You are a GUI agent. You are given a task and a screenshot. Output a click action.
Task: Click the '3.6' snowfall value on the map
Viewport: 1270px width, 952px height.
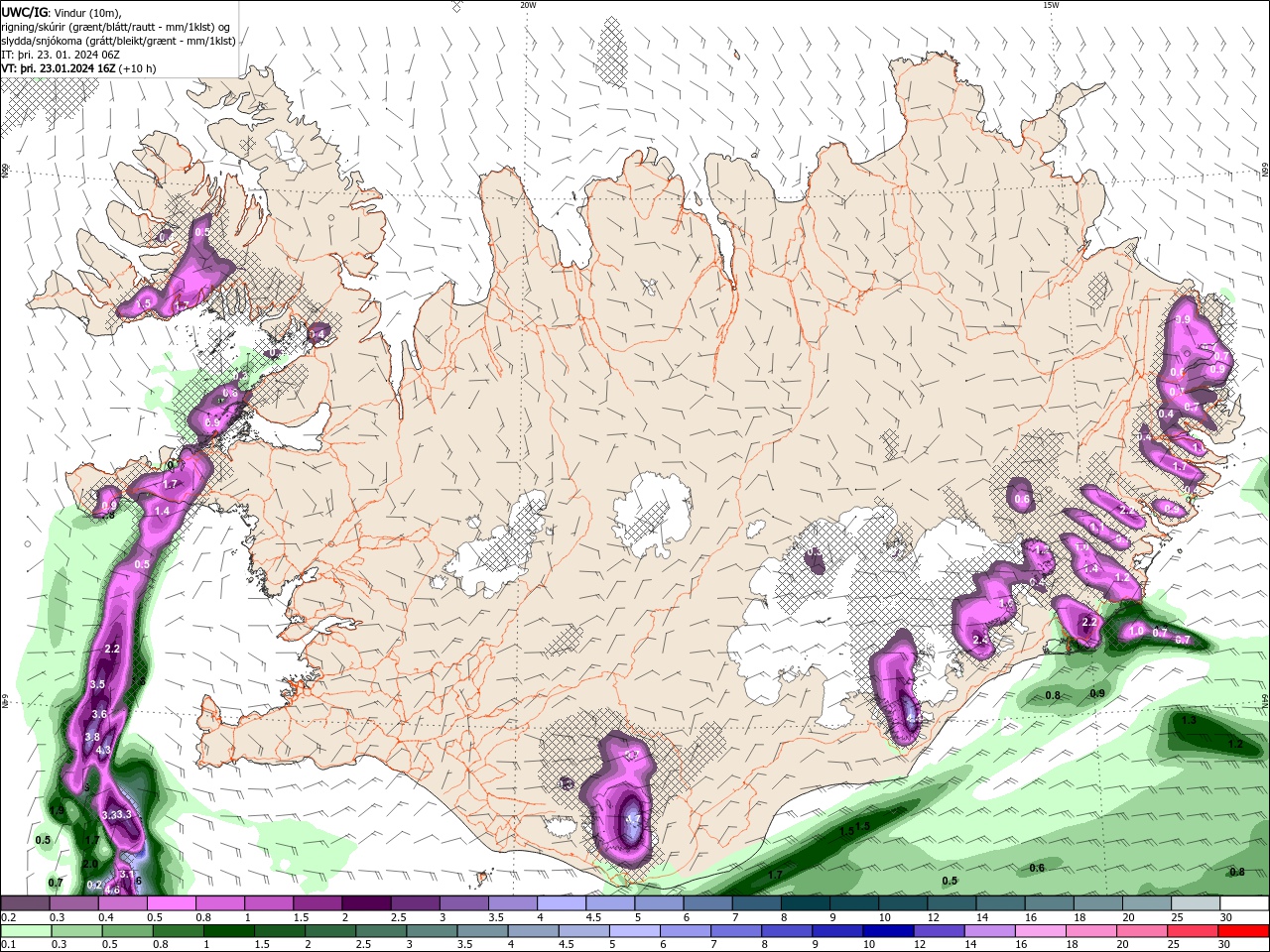tap(99, 714)
